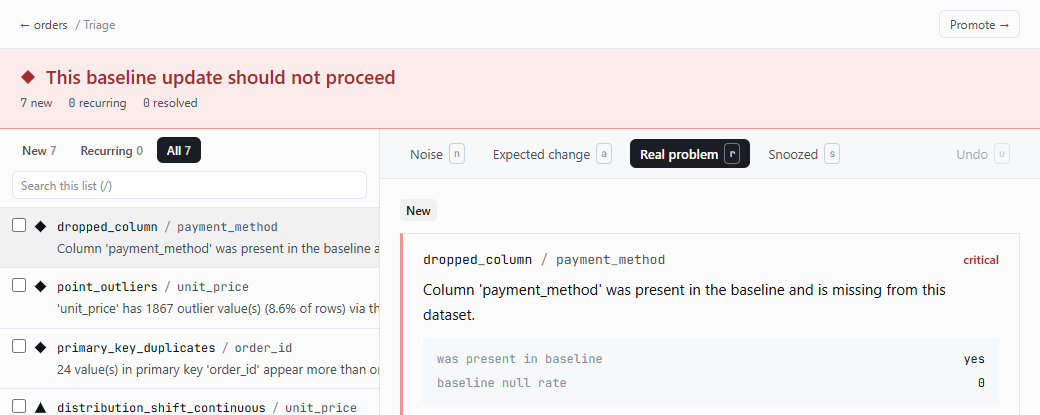The height and width of the screenshot is (415, 1040).
Task: Click '7 new' count in banner
Action: tap(36, 103)
